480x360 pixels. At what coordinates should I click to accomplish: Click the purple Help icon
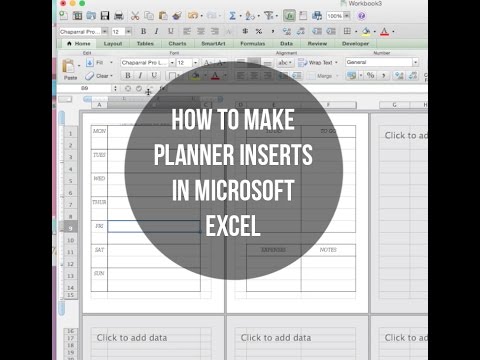[x=361, y=16]
